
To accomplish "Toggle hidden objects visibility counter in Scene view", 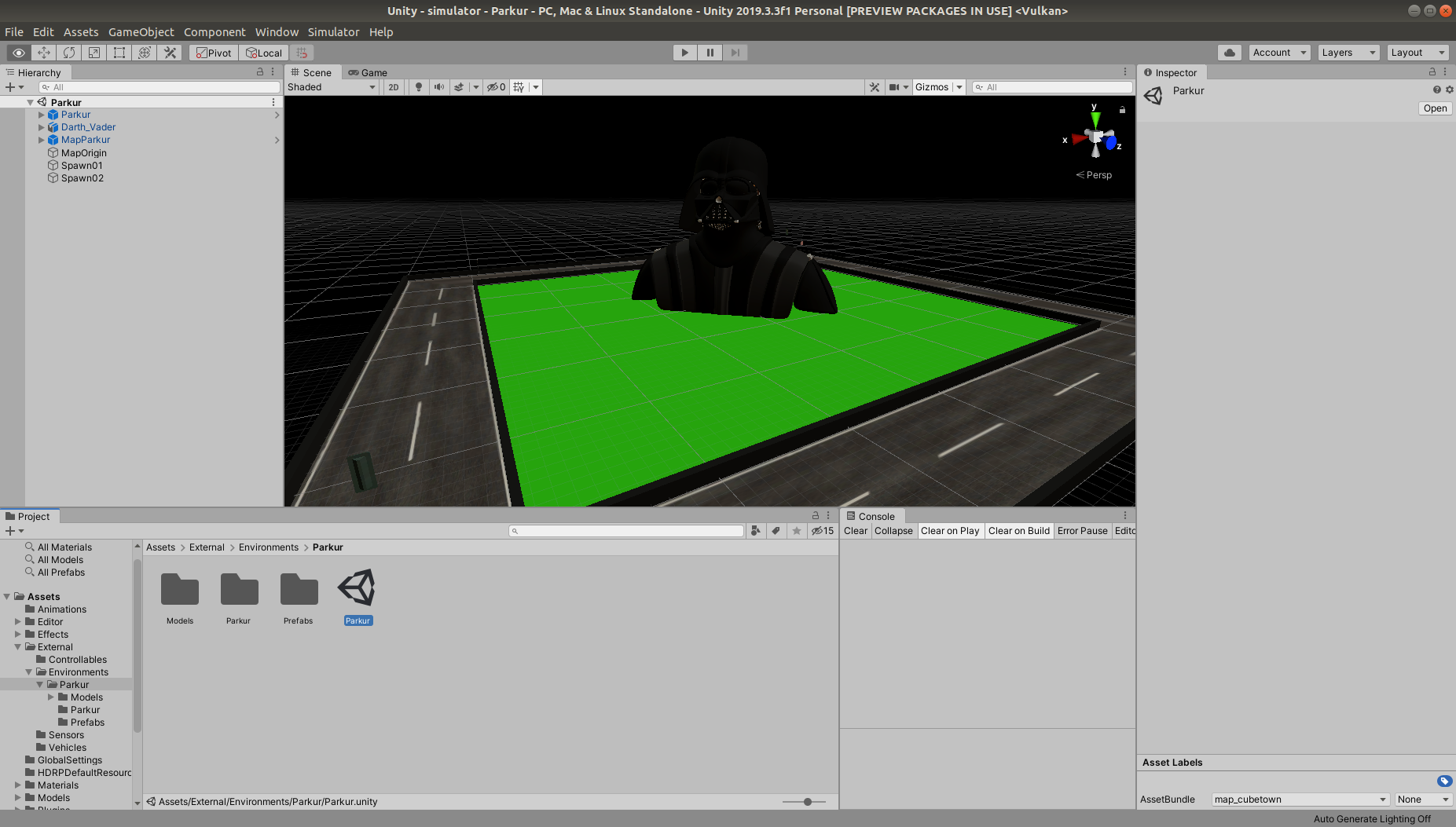I will [496, 87].
